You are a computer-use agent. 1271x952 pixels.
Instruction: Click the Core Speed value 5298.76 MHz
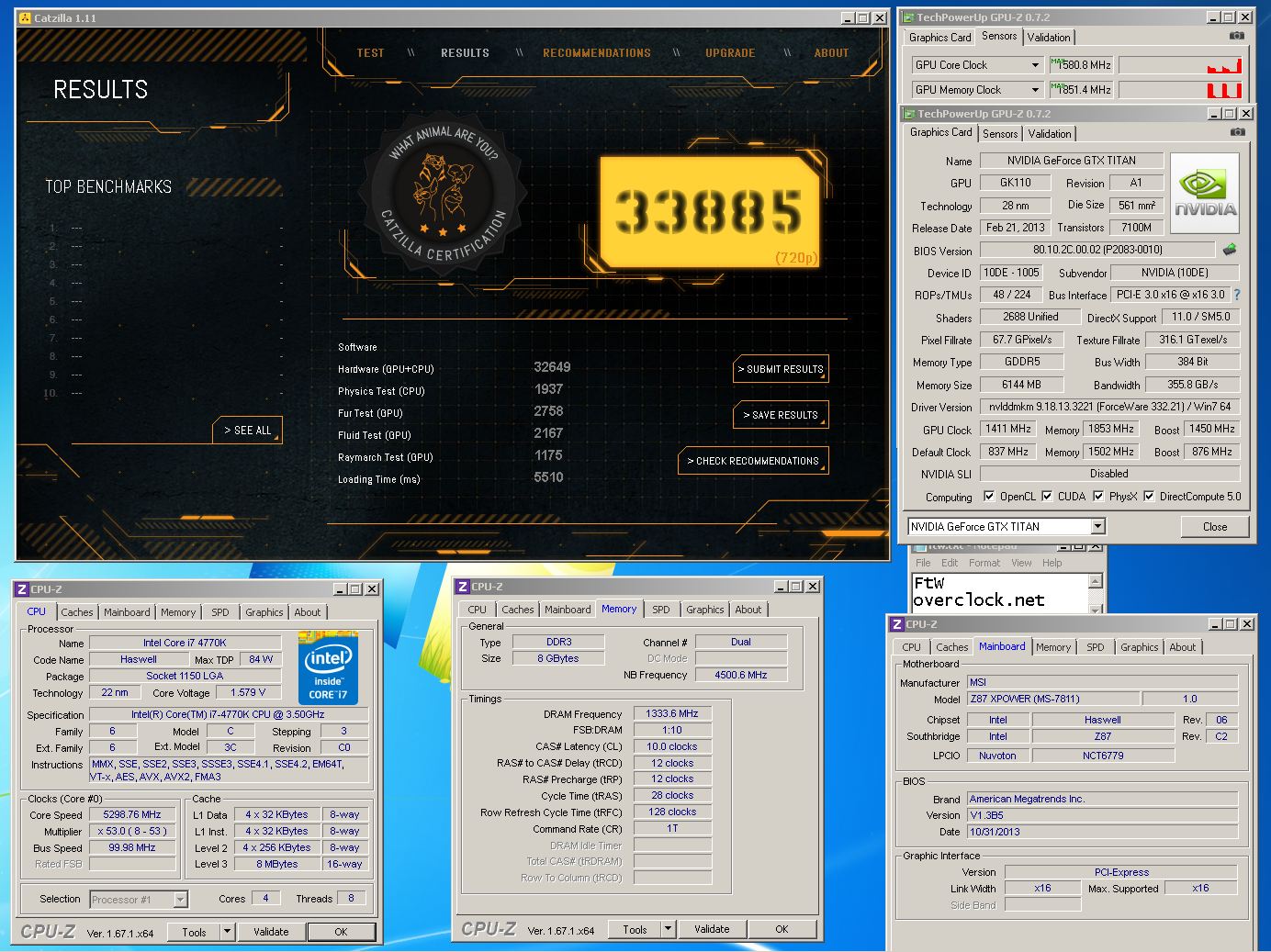point(132,815)
